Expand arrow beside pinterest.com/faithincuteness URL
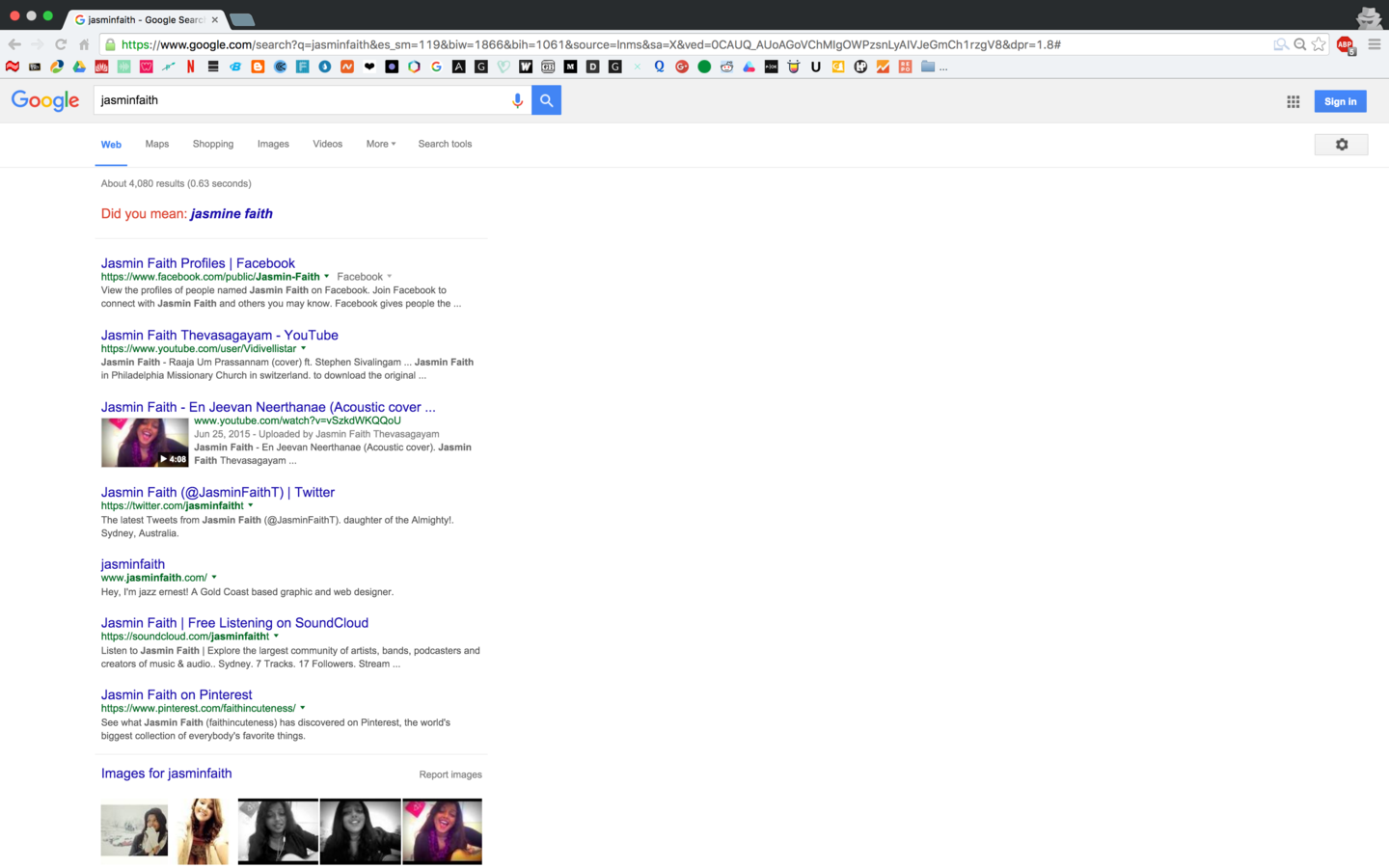The width and height of the screenshot is (1389, 868). tap(302, 708)
